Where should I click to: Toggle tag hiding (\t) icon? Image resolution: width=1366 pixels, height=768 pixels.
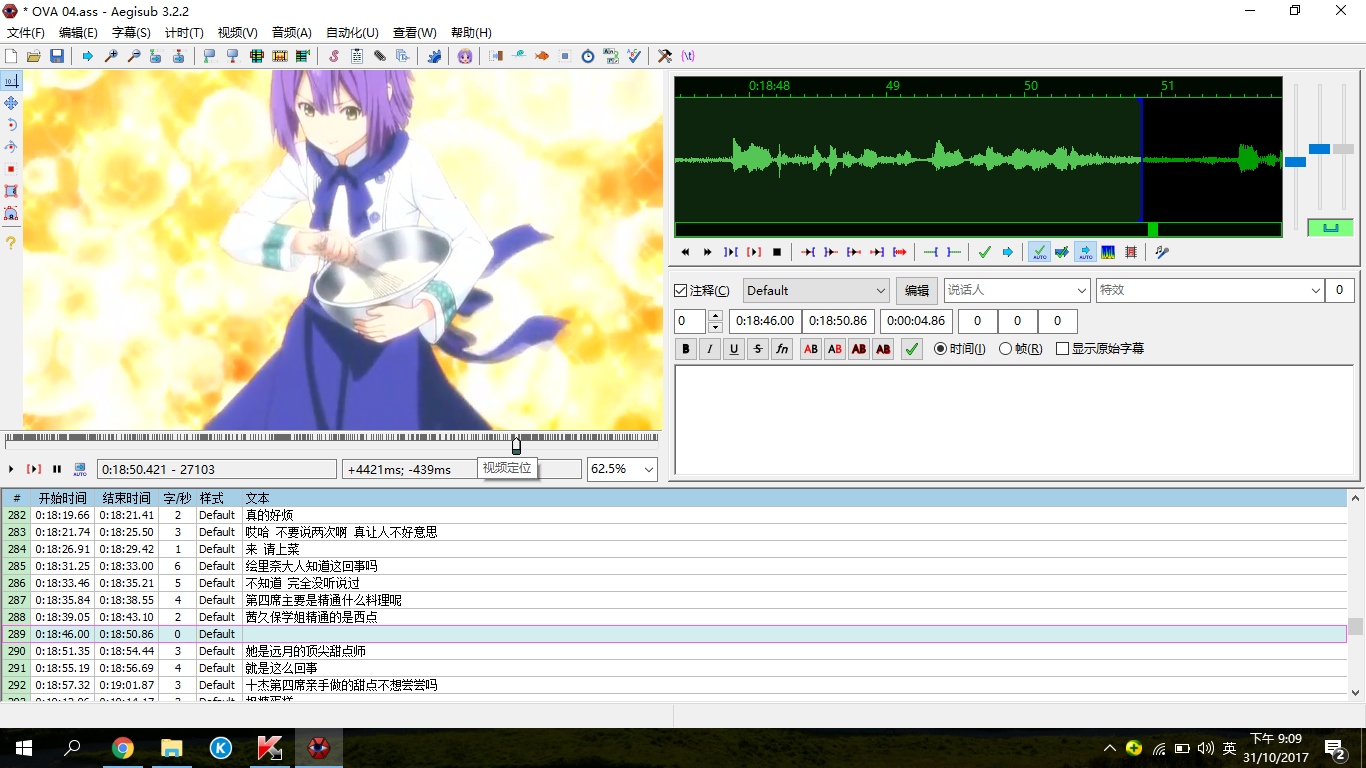tap(688, 56)
